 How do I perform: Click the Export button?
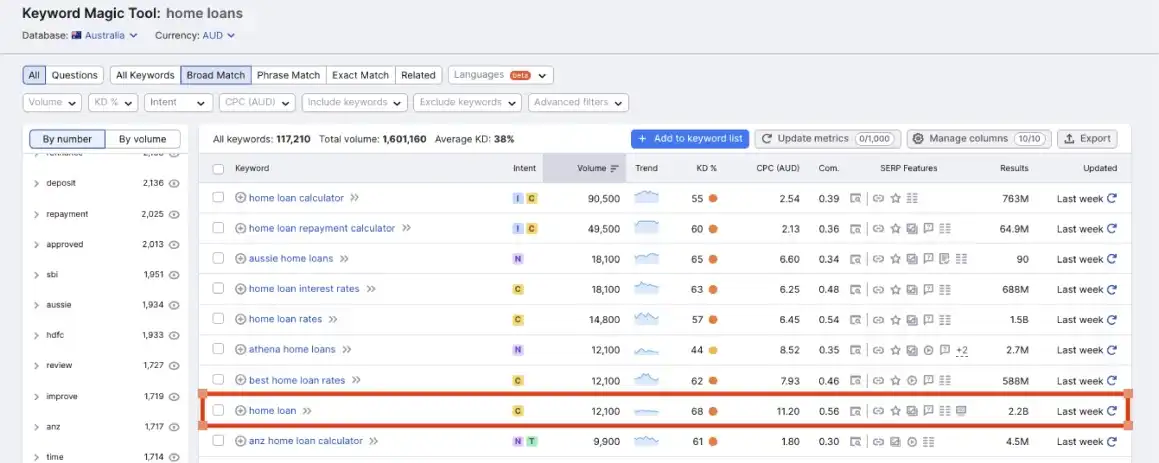pyautogui.click(x=1087, y=139)
